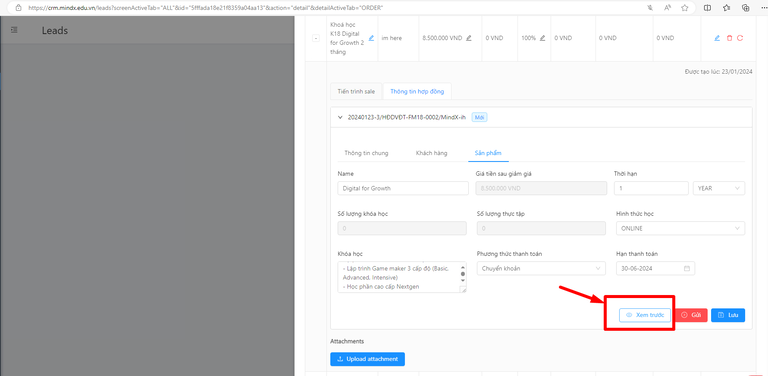Edit the 100% value pencil icon
Screen dimensions: 768x376
pos(542,38)
